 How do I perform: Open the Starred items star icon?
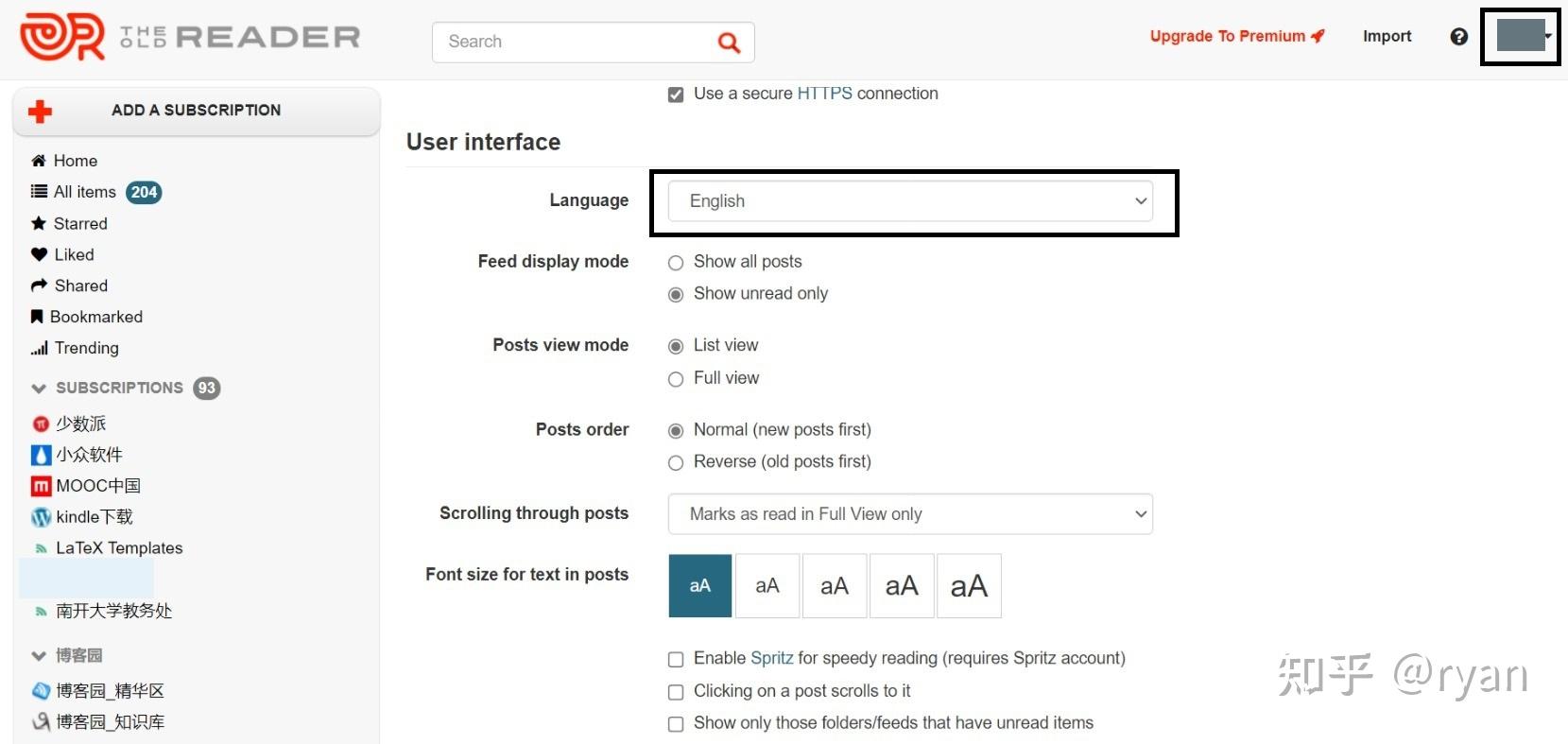pyautogui.click(x=39, y=224)
